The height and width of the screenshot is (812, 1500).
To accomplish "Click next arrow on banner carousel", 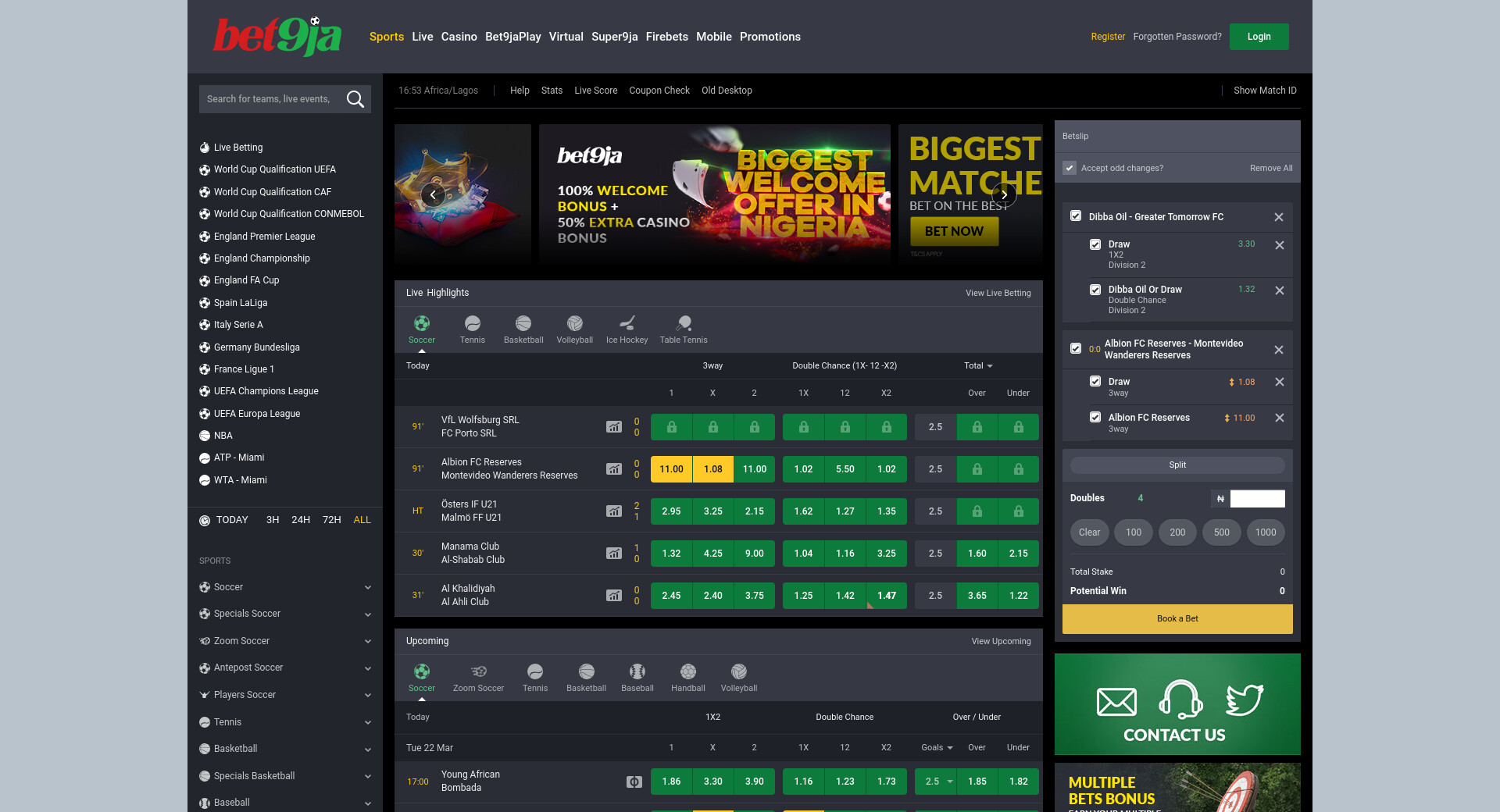I will pyautogui.click(x=1004, y=194).
